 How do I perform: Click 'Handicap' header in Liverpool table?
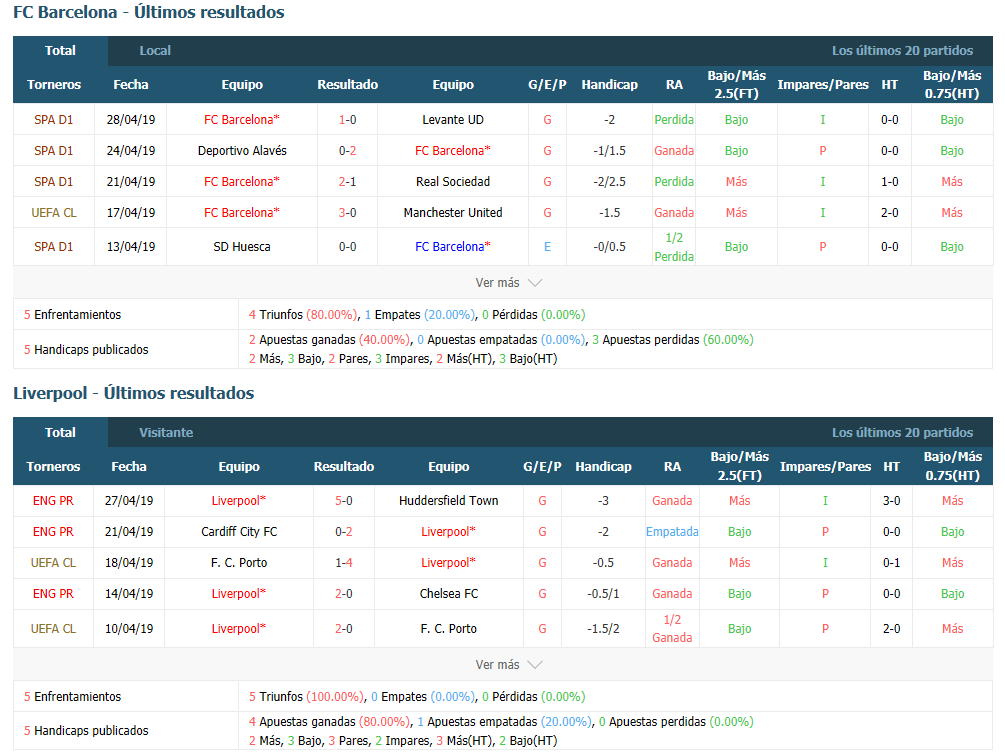603,467
